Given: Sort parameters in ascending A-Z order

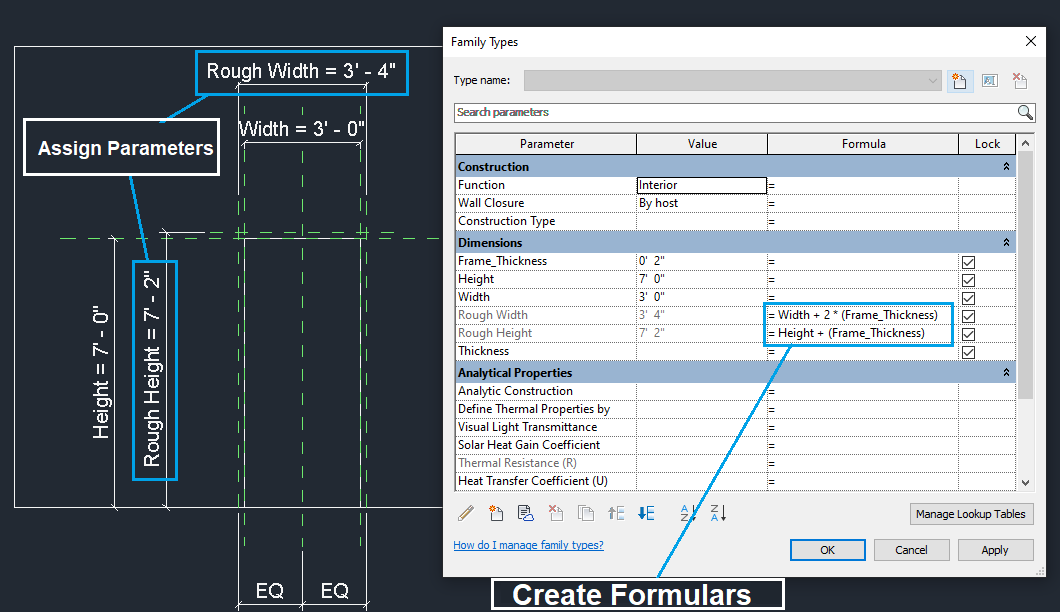Looking at the screenshot, I should pos(688,513).
